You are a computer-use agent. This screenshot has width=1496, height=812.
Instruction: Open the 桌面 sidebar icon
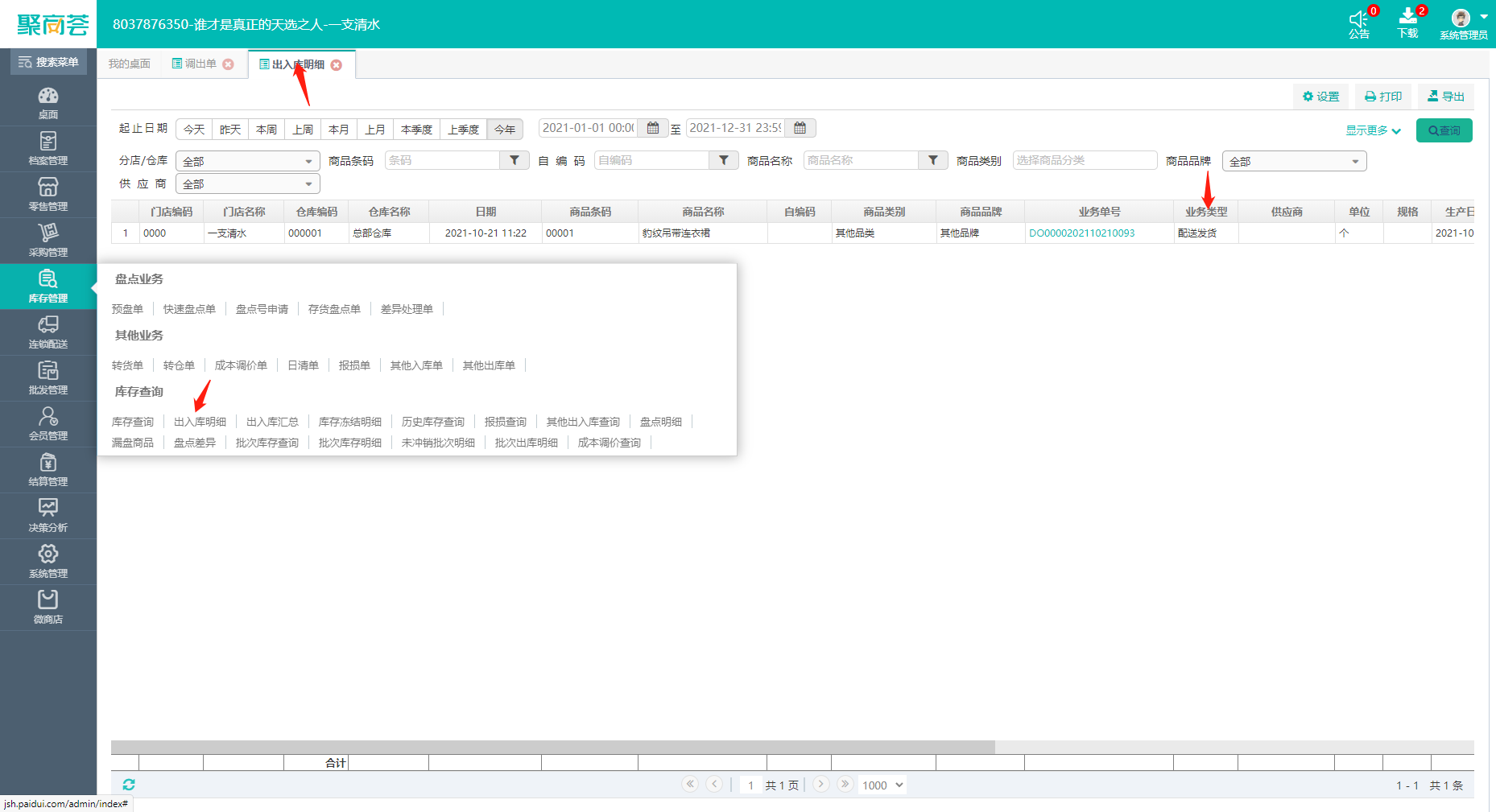tap(48, 102)
